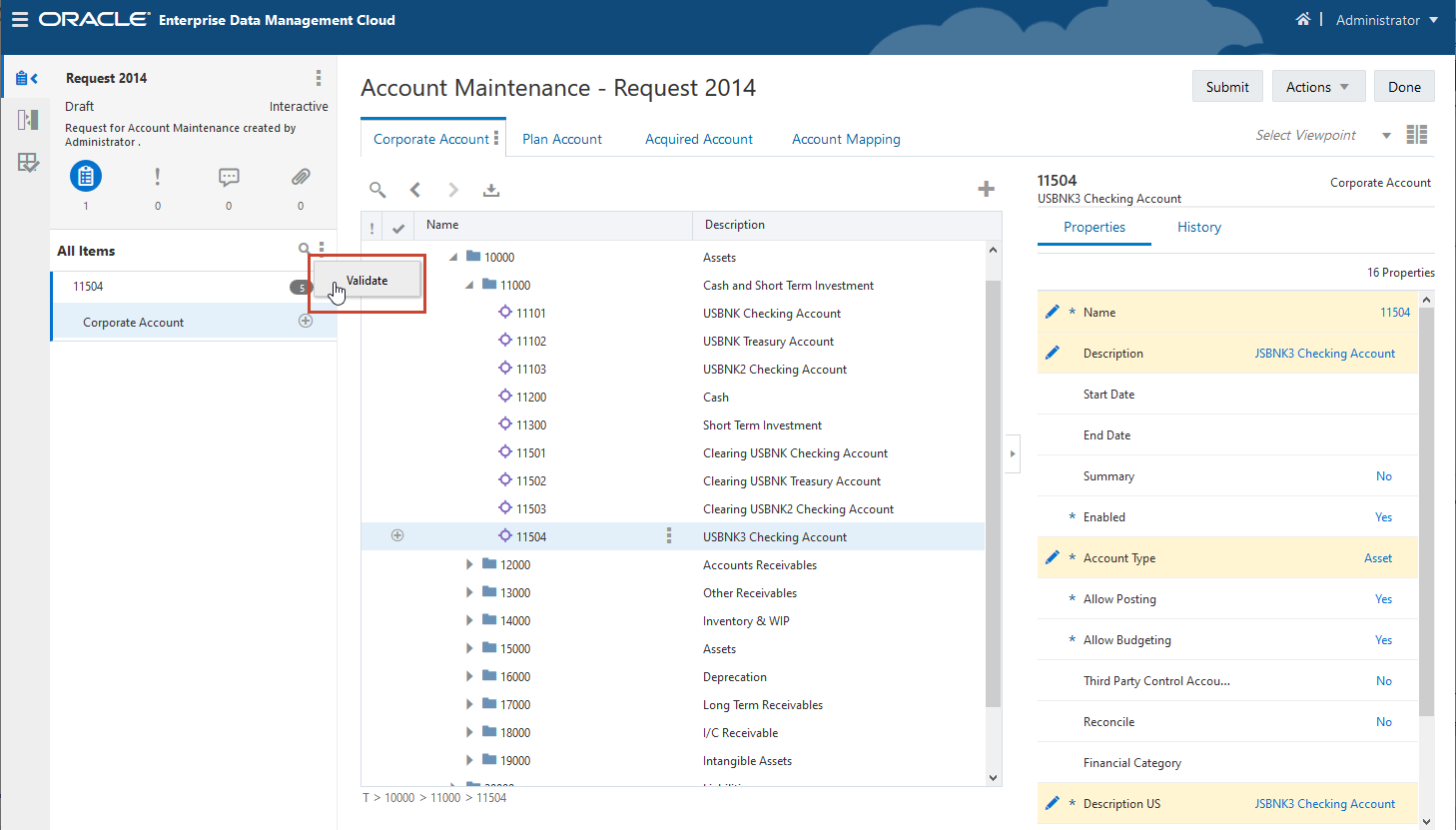Click the home icon in header
This screenshot has width=1456, height=830.
coord(1302,20)
